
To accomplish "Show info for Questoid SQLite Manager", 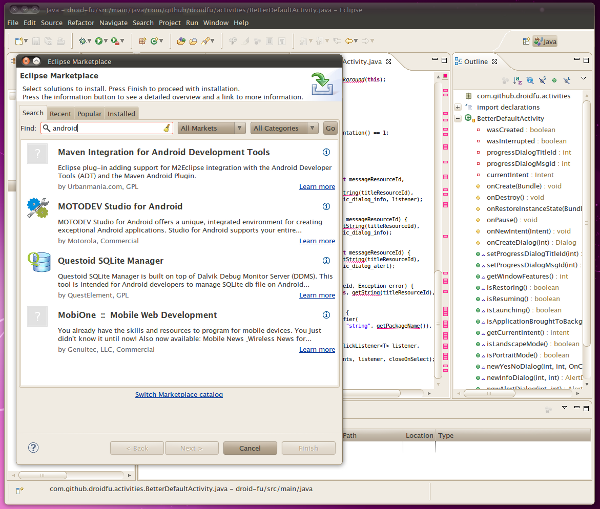I will pos(326,261).
